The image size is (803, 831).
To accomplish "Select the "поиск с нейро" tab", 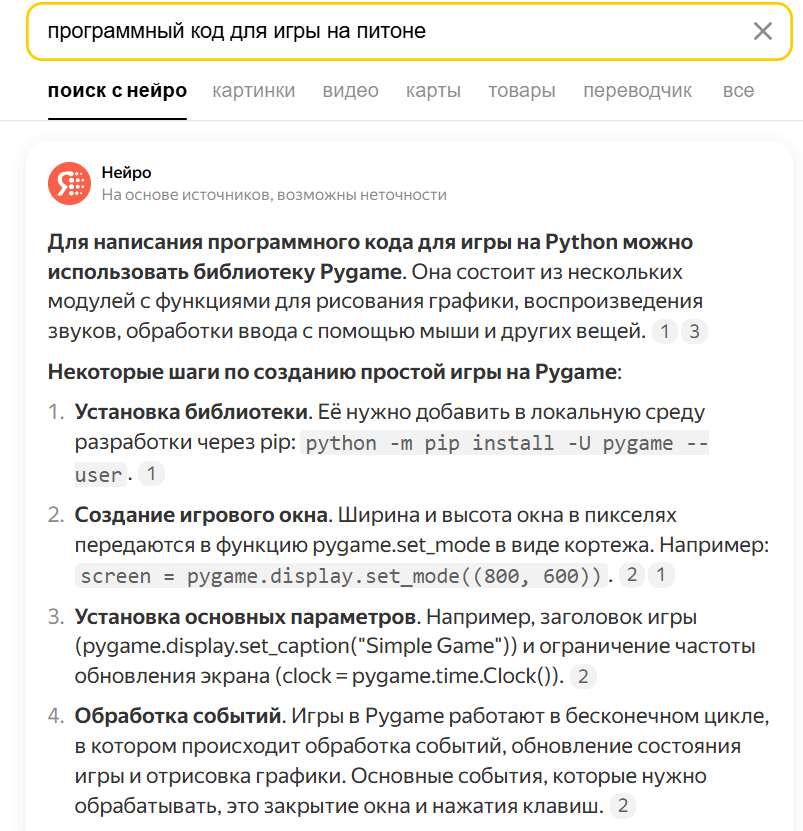I will pyautogui.click(x=117, y=91).
